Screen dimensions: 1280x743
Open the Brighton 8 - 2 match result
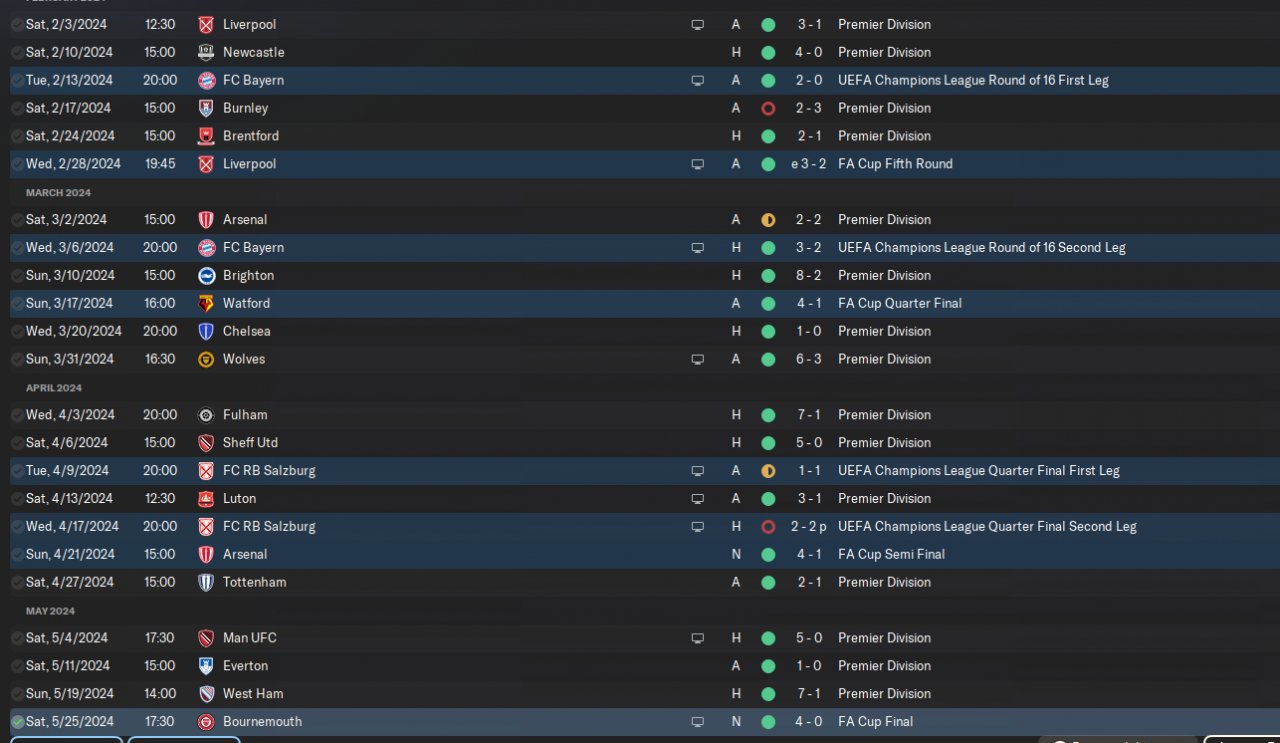[809, 275]
